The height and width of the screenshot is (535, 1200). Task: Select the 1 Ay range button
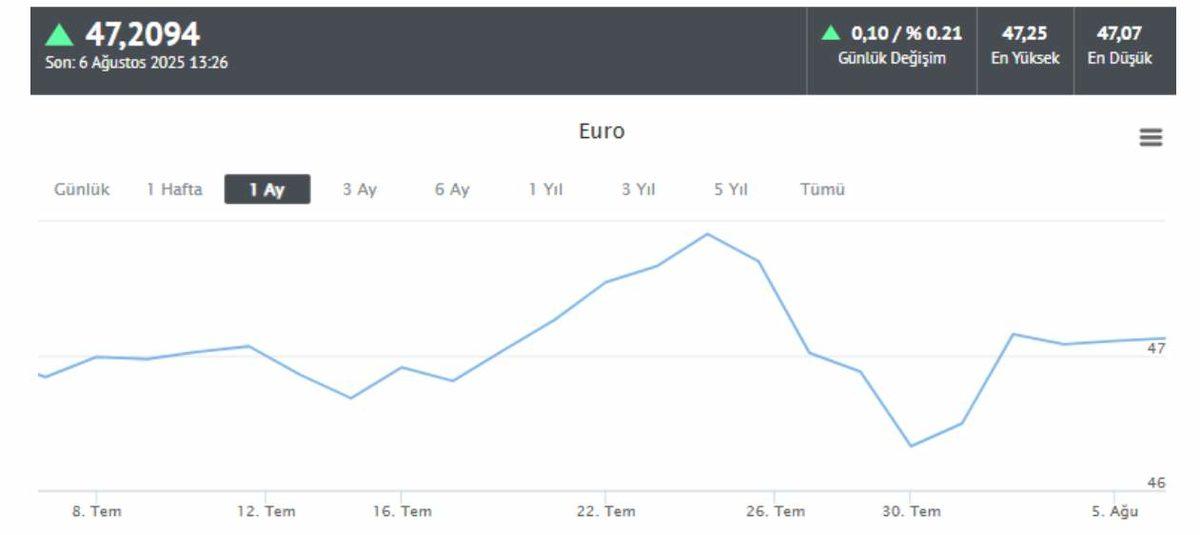tap(267, 189)
